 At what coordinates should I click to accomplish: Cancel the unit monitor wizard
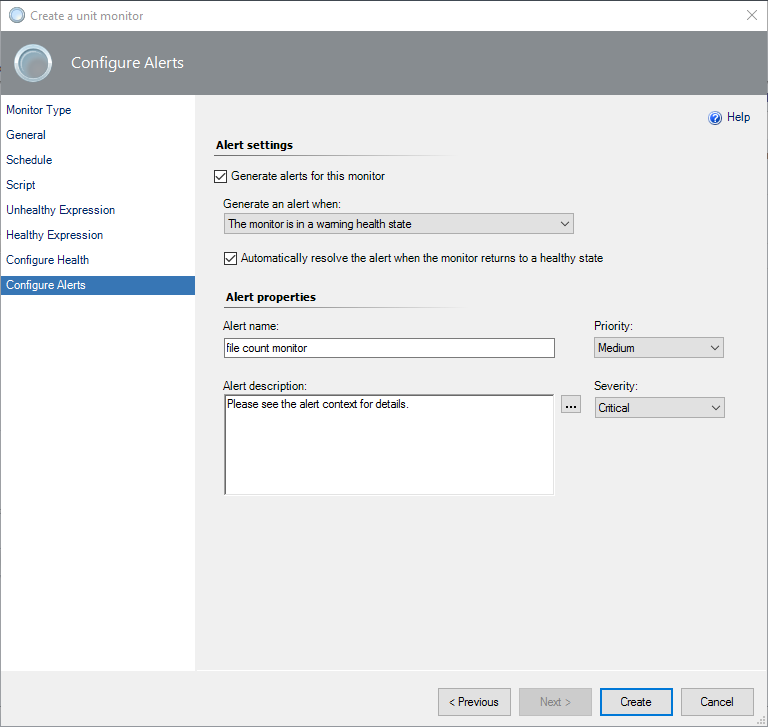(717, 702)
